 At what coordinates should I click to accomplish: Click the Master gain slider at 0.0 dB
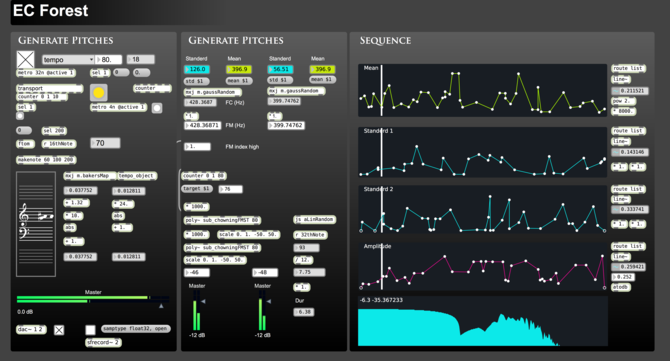tap(93, 300)
